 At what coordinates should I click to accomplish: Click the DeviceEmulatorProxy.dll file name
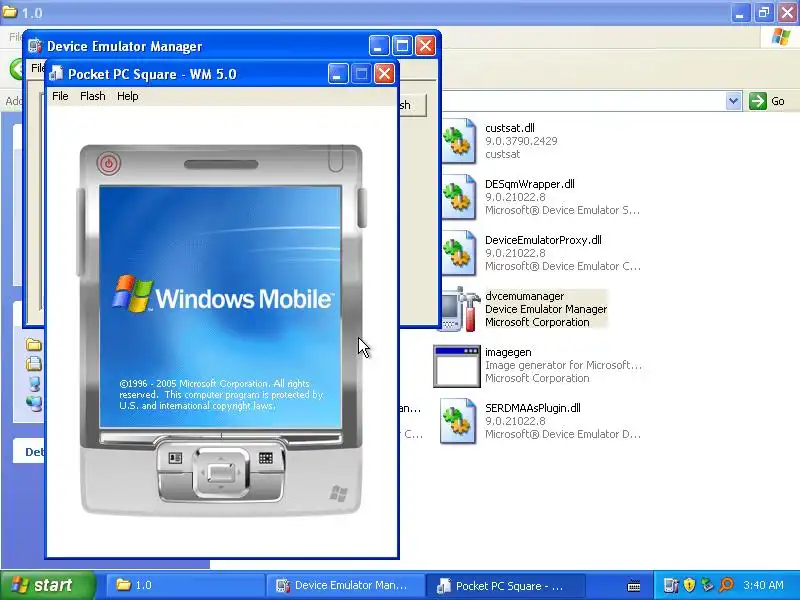[543, 240]
